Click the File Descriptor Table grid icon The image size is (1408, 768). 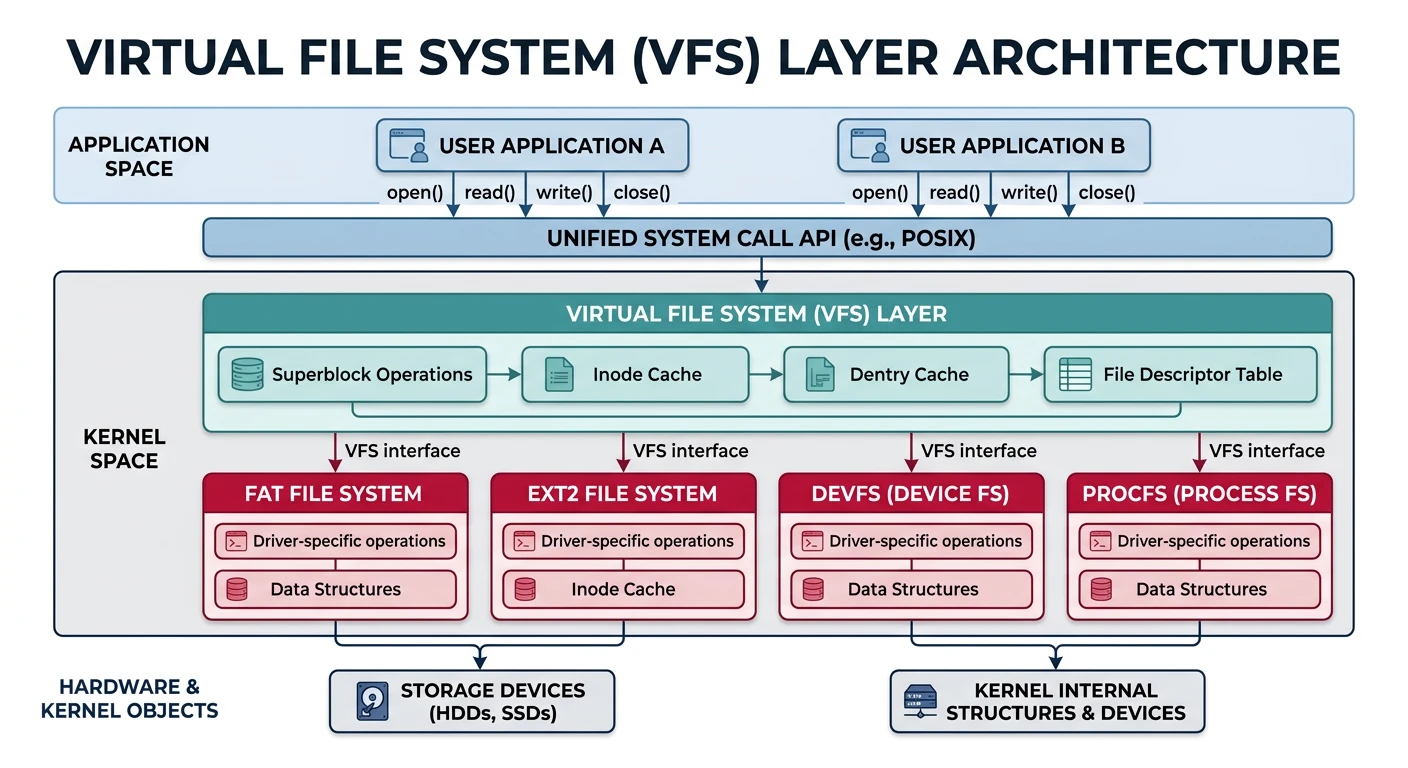point(1073,374)
